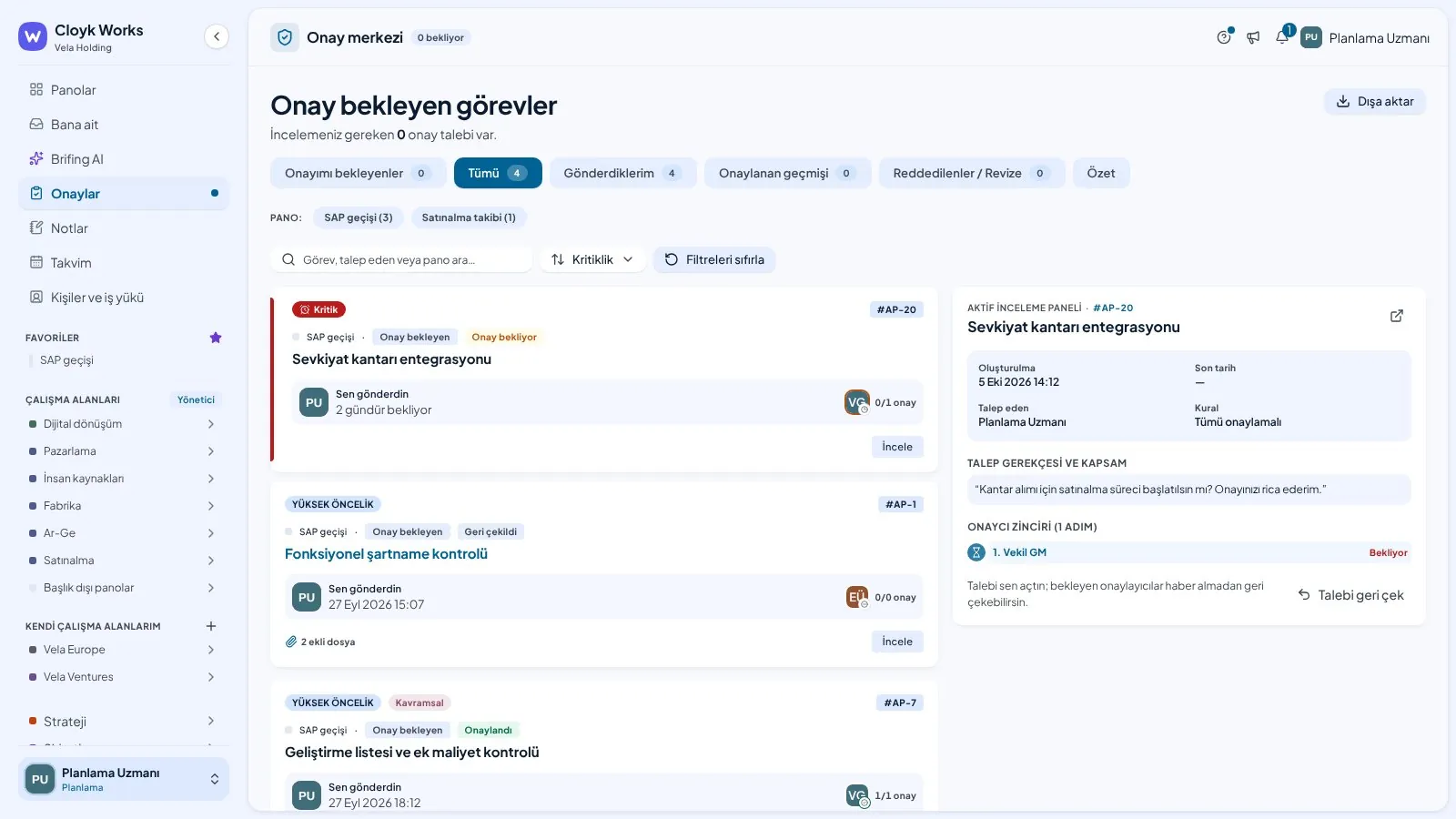
Task: Open the Kritiklik sort dropdown
Action: (592, 259)
